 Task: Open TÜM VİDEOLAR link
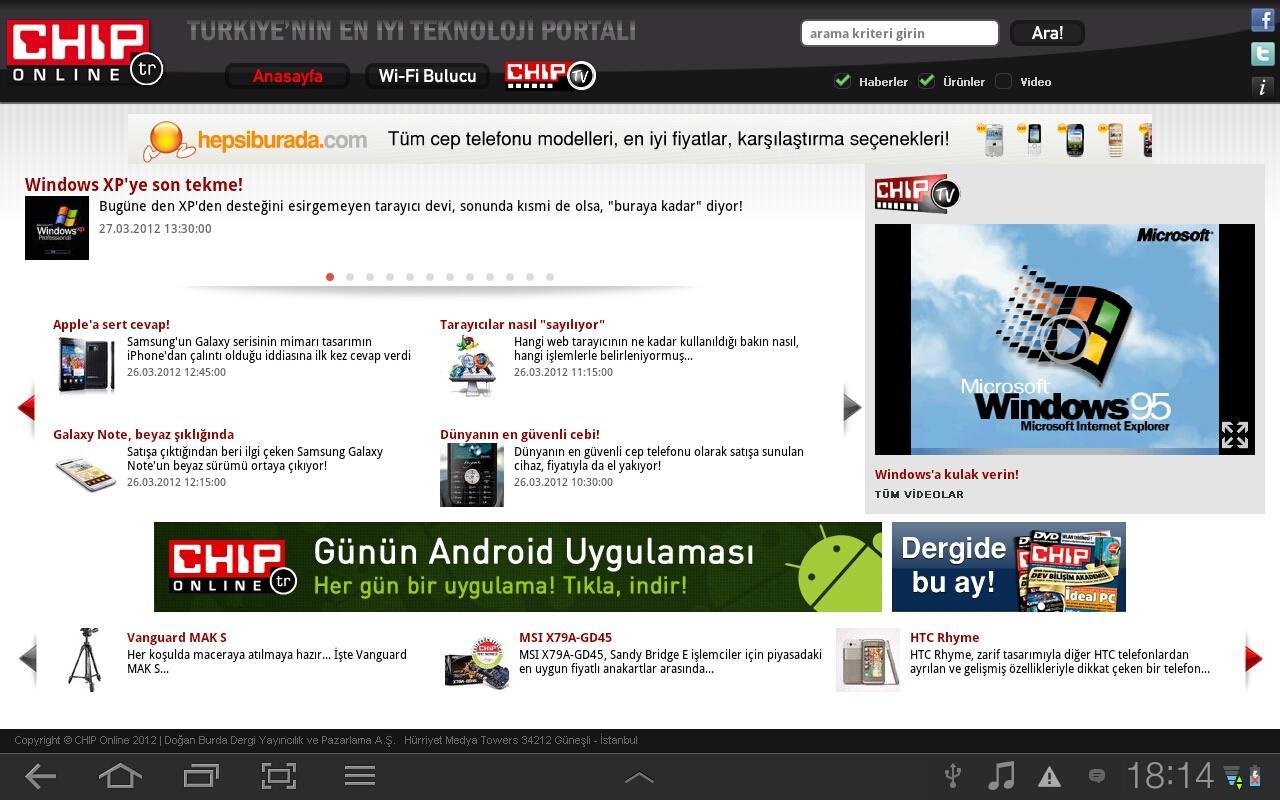[x=919, y=494]
